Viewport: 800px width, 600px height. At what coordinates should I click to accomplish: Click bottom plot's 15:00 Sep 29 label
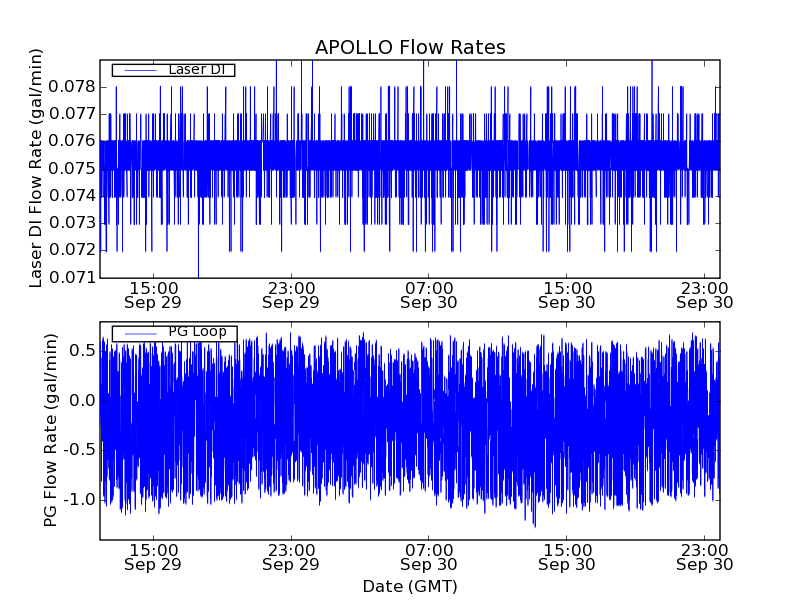(153, 558)
